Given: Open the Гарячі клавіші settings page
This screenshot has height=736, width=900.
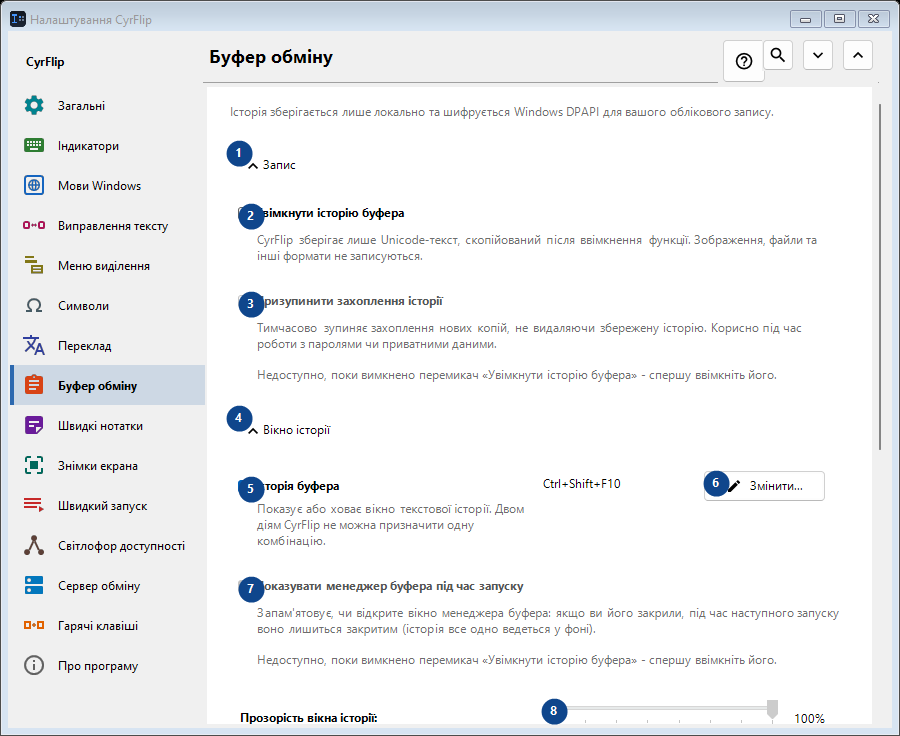Looking at the screenshot, I should click(108, 626).
